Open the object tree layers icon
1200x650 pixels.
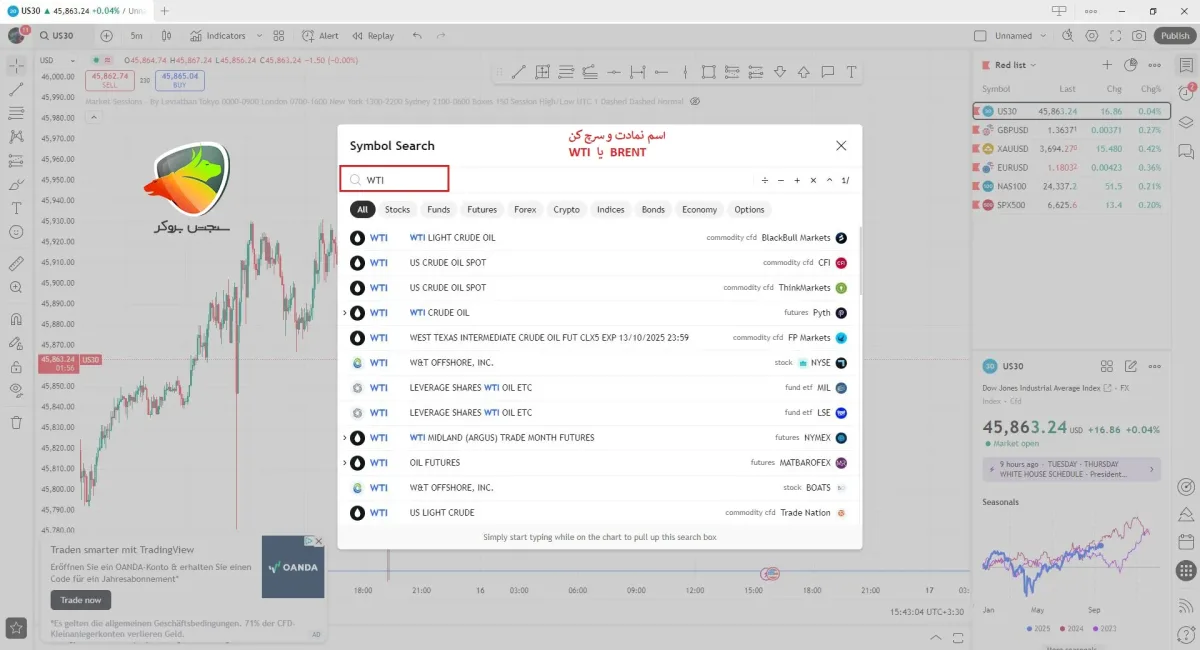coord(1186,123)
